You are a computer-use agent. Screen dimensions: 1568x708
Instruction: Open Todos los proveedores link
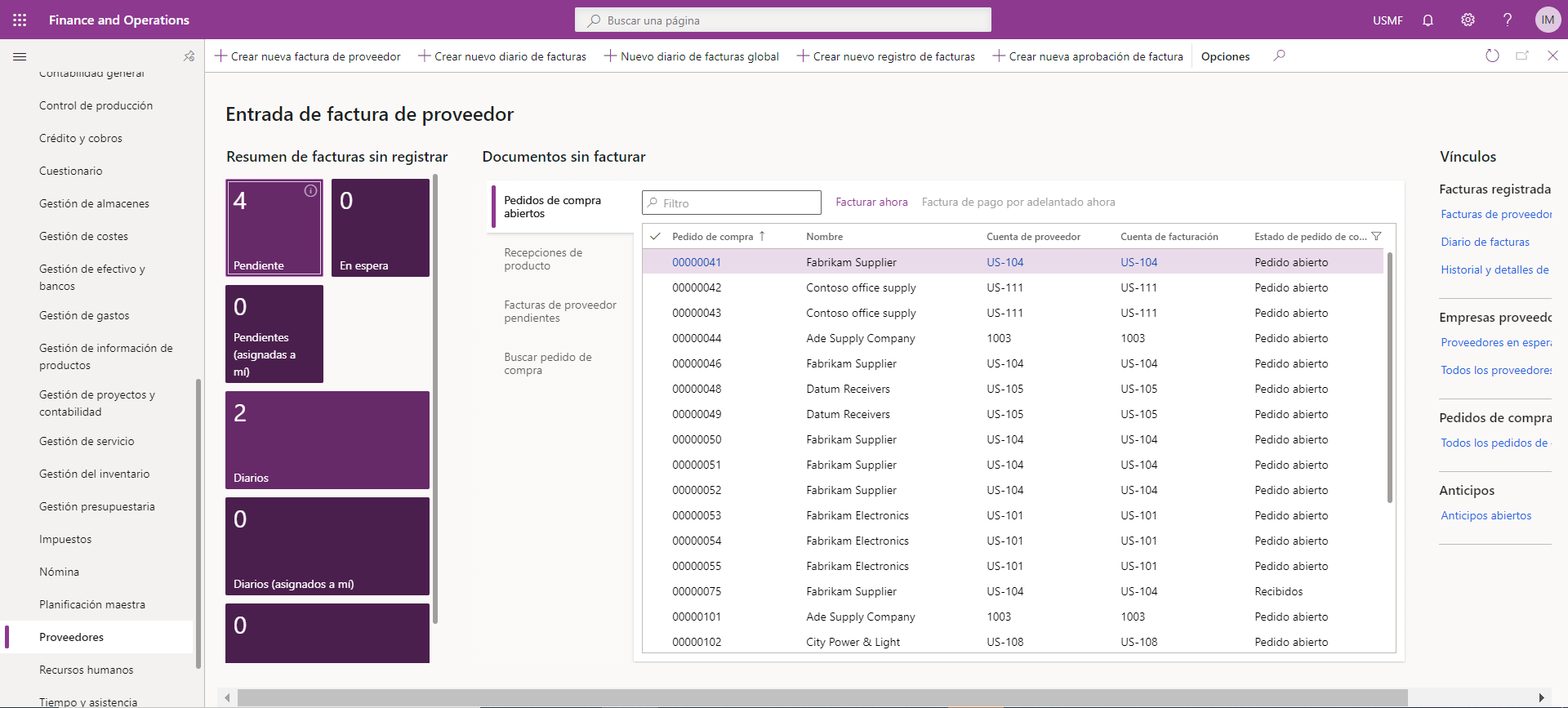coord(1496,370)
